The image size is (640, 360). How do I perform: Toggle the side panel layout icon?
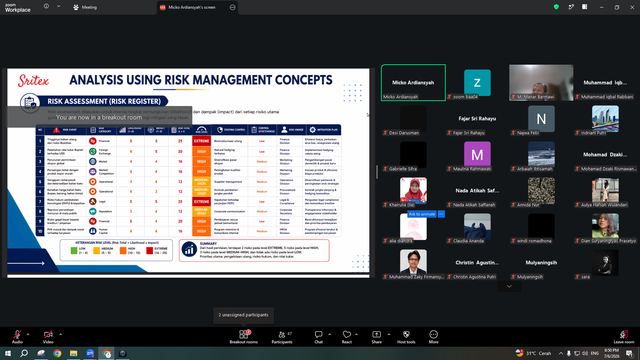pos(585,7)
